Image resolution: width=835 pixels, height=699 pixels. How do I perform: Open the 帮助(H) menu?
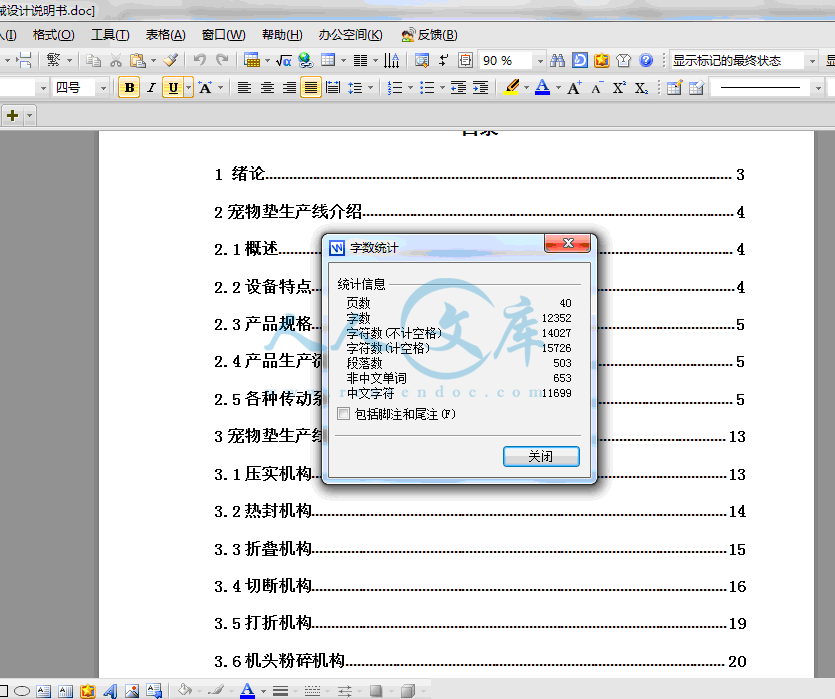click(x=282, y=35)
